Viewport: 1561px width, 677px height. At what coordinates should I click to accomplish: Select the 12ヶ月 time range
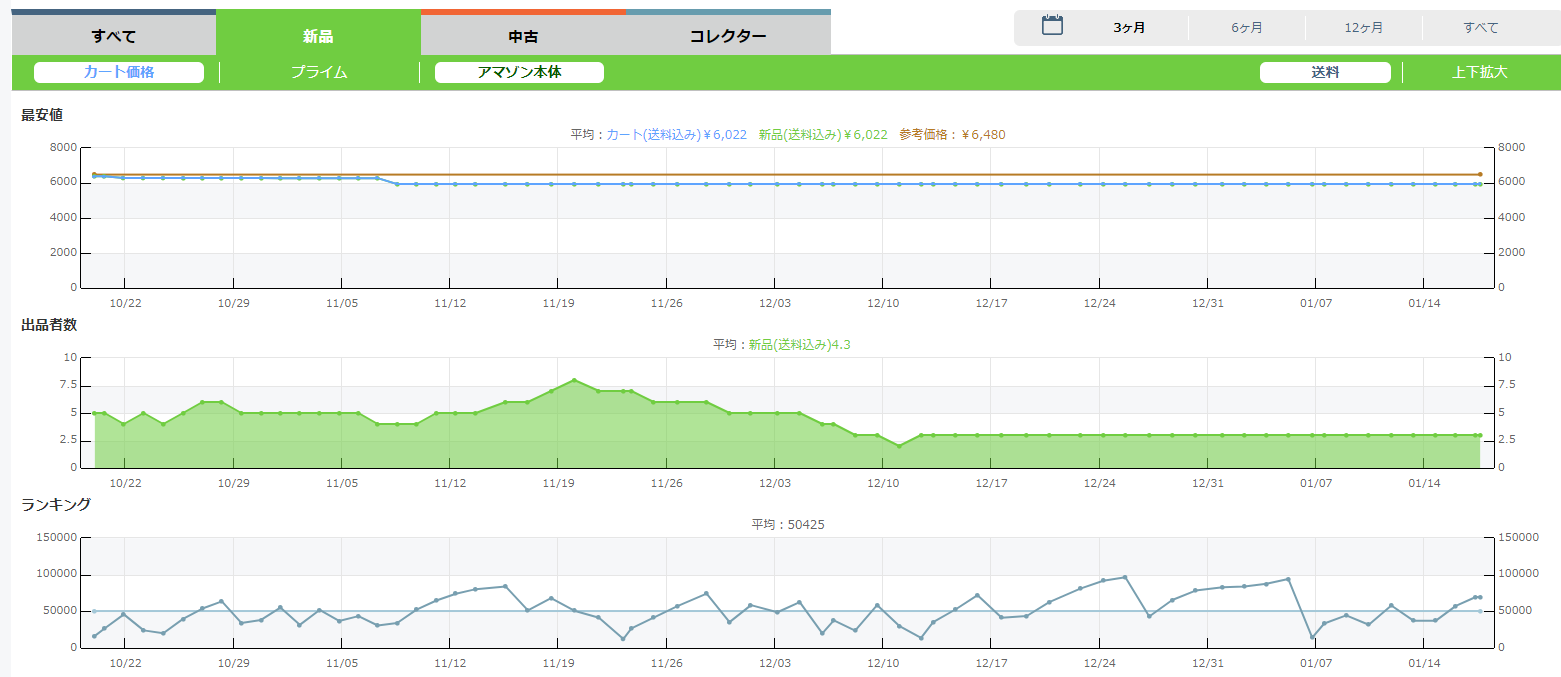1364,28
